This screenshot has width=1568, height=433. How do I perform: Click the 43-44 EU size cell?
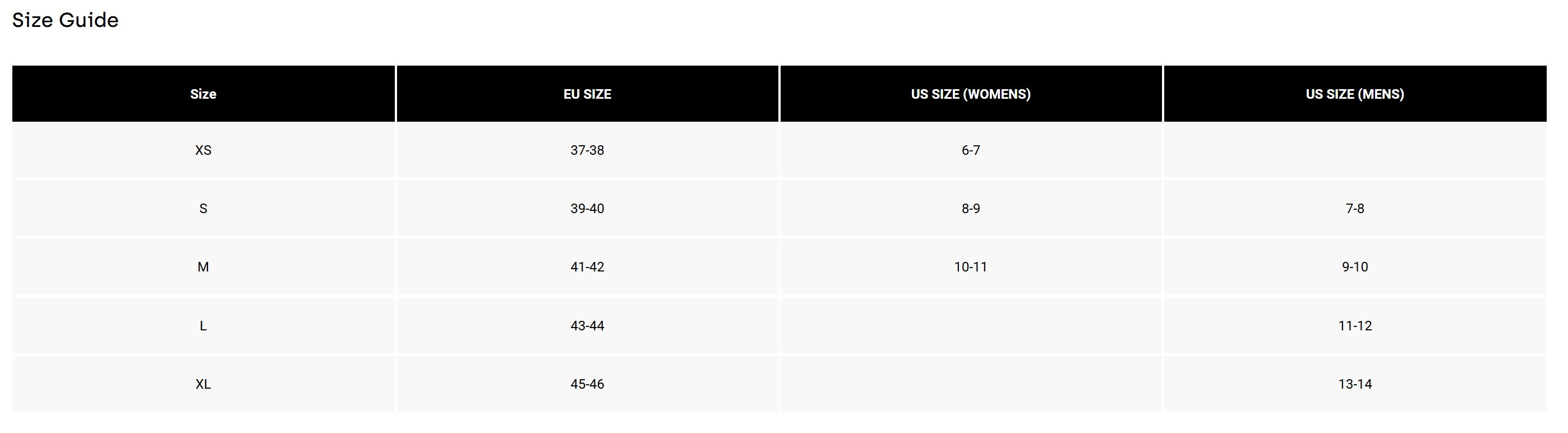(587, 326)
